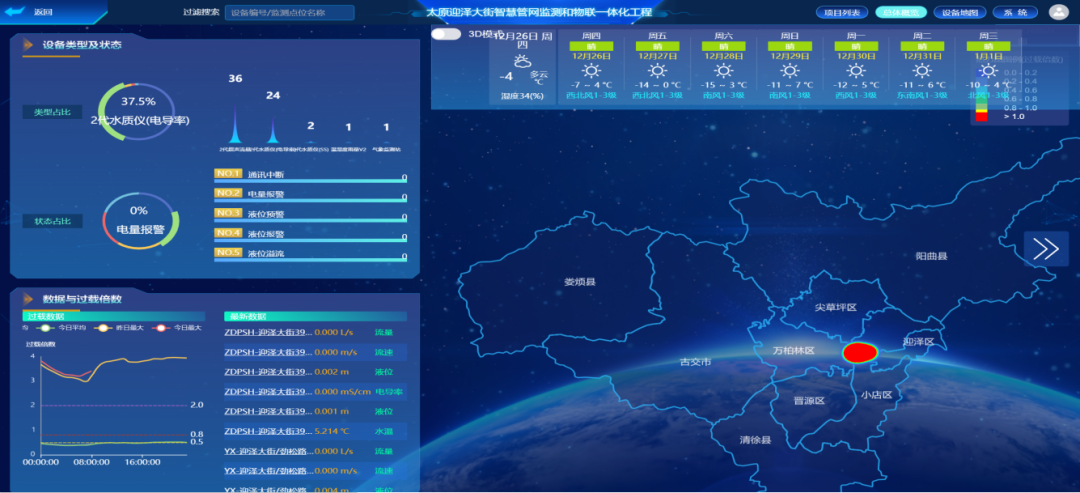The image size is (1080, 493).
Task: Select 小店区 on the map
Action: (877, 395)
